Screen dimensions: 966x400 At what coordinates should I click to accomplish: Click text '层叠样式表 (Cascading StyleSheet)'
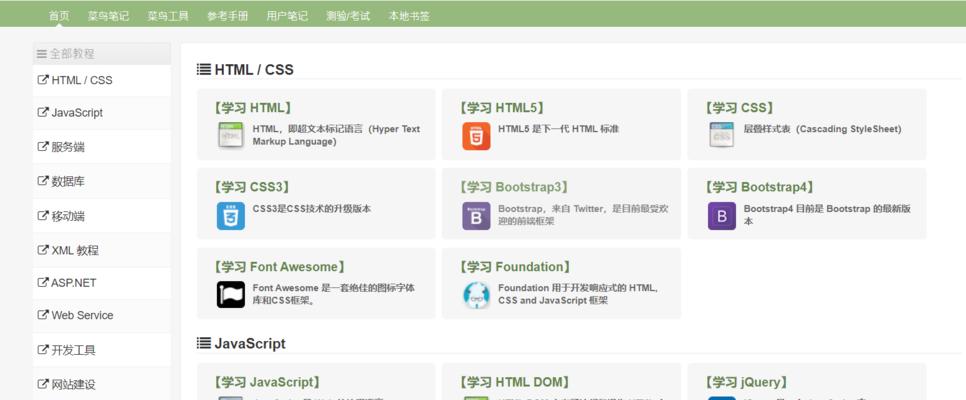tap(822, 129)
